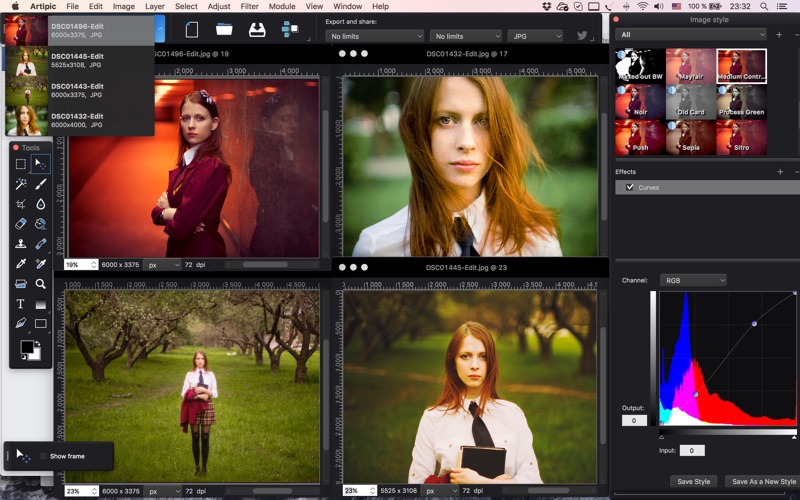The height and width of the screenshot is (500, 800).
Task: Open units px dropdown in DSC01496 window
Action: 162,265
